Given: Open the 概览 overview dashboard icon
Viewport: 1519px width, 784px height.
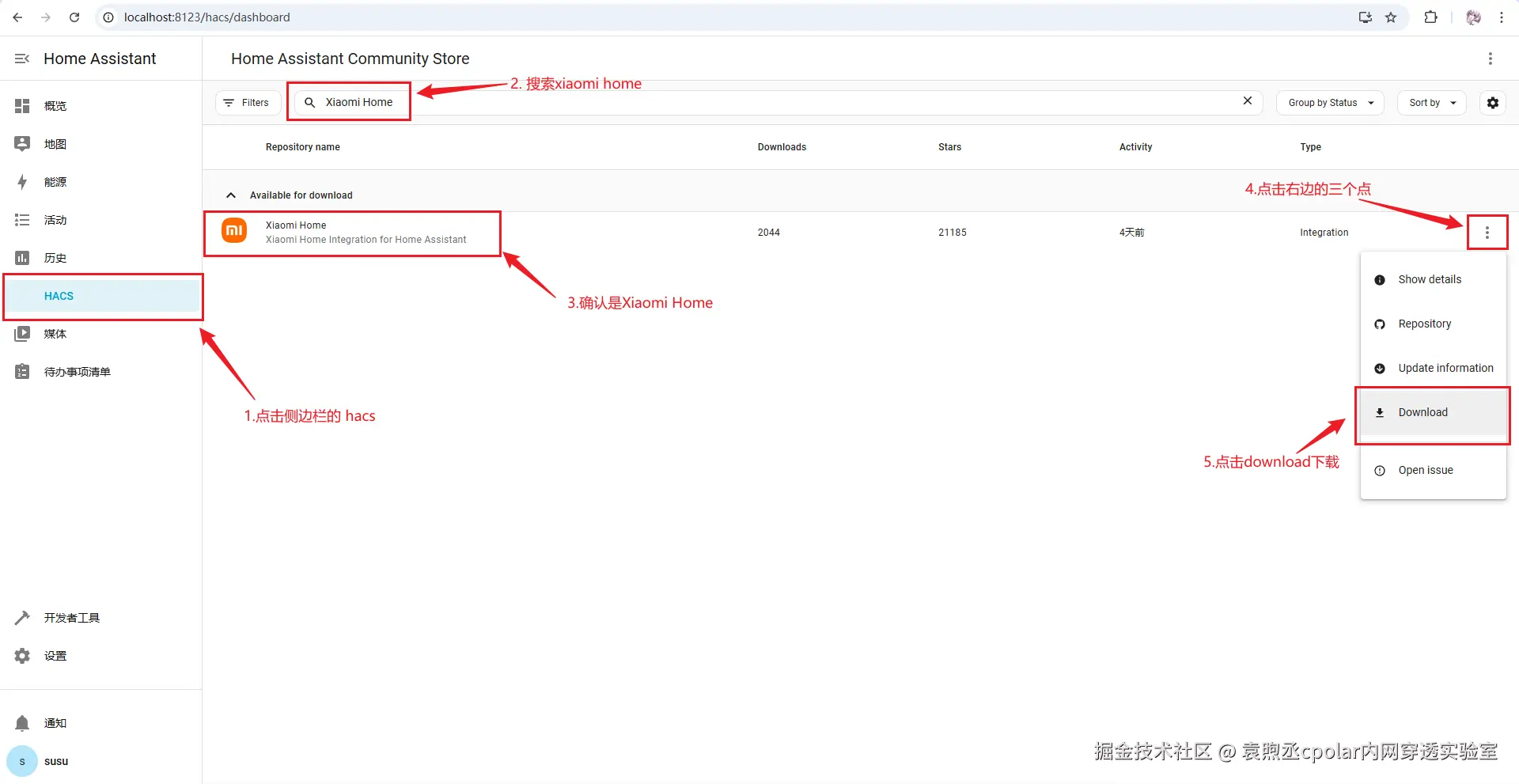Looking at the screenshot, I should point(22,106).
